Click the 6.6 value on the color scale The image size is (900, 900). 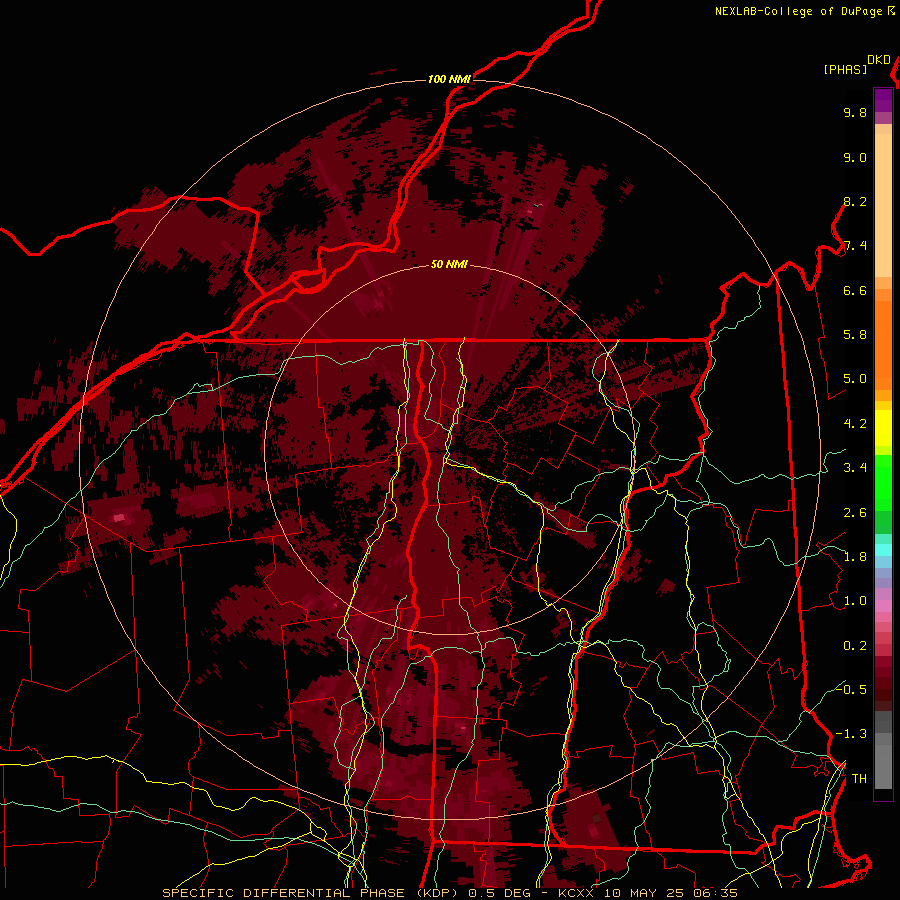855,290
